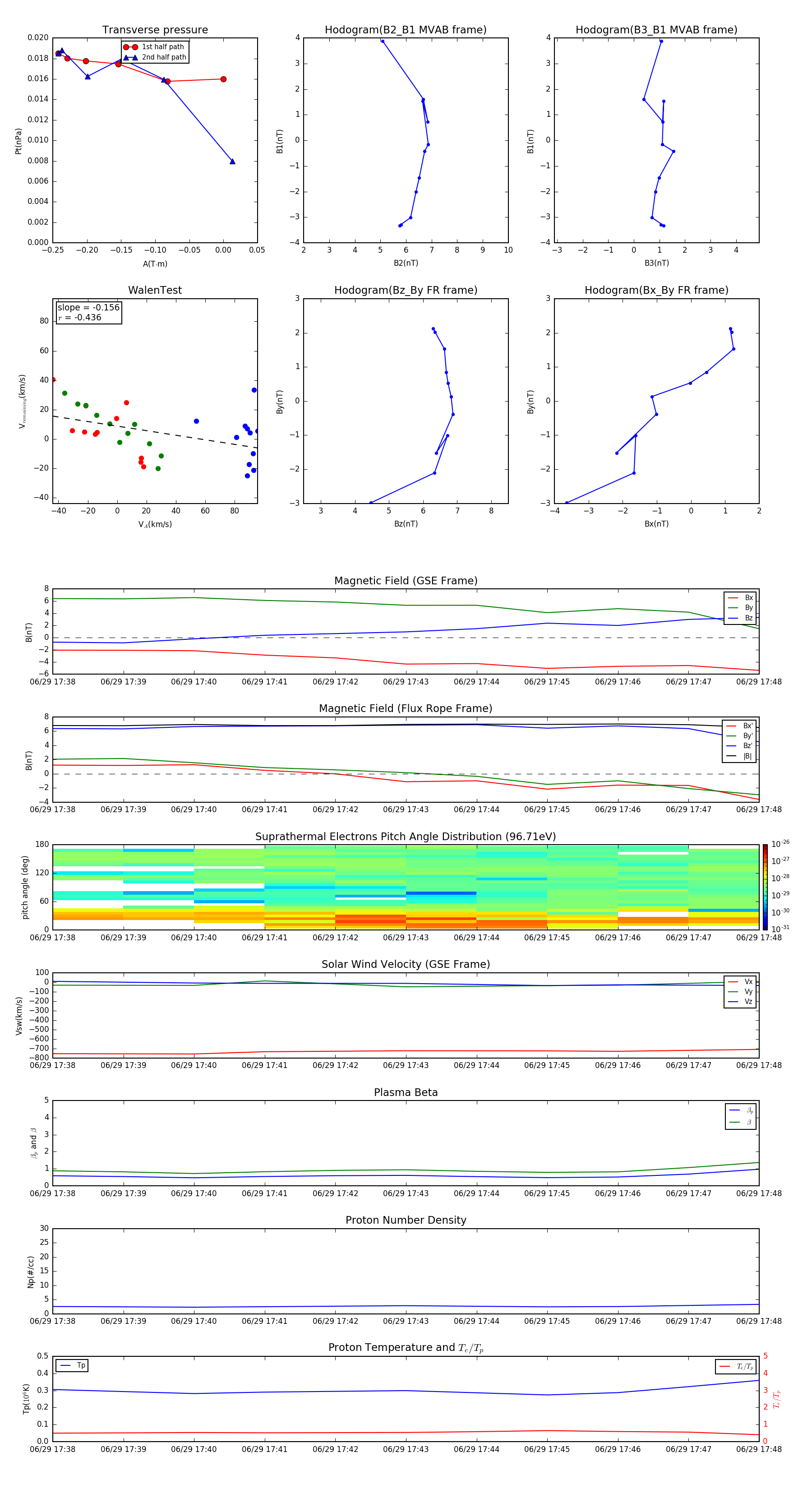Click the "Bx(nT)" x-axis label

tap(656, 524)
